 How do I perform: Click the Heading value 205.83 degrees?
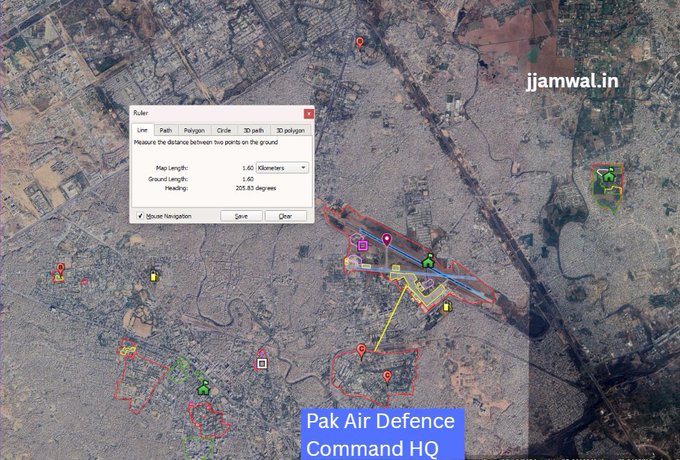[x=256, y=188]
